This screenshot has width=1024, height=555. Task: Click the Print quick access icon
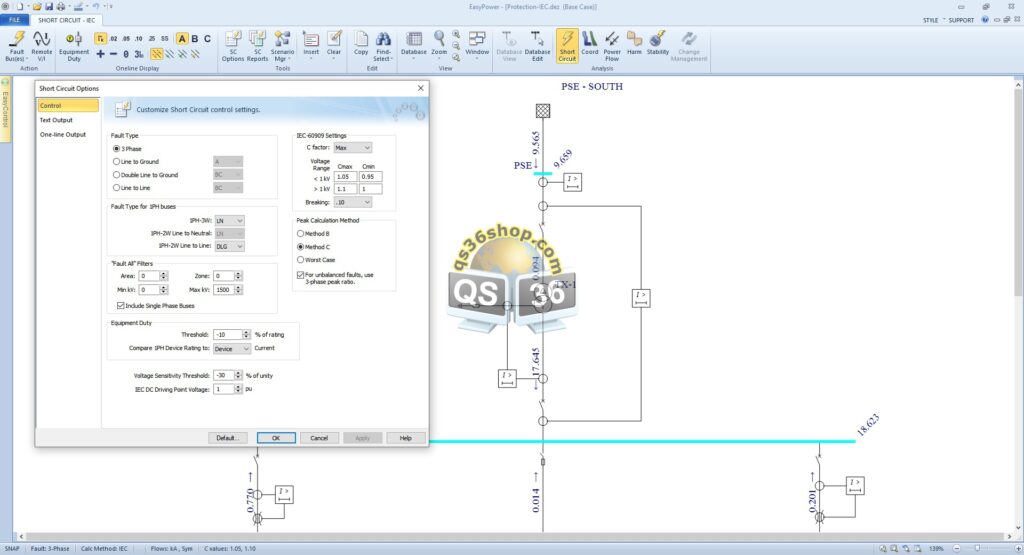tap(61, 7)
